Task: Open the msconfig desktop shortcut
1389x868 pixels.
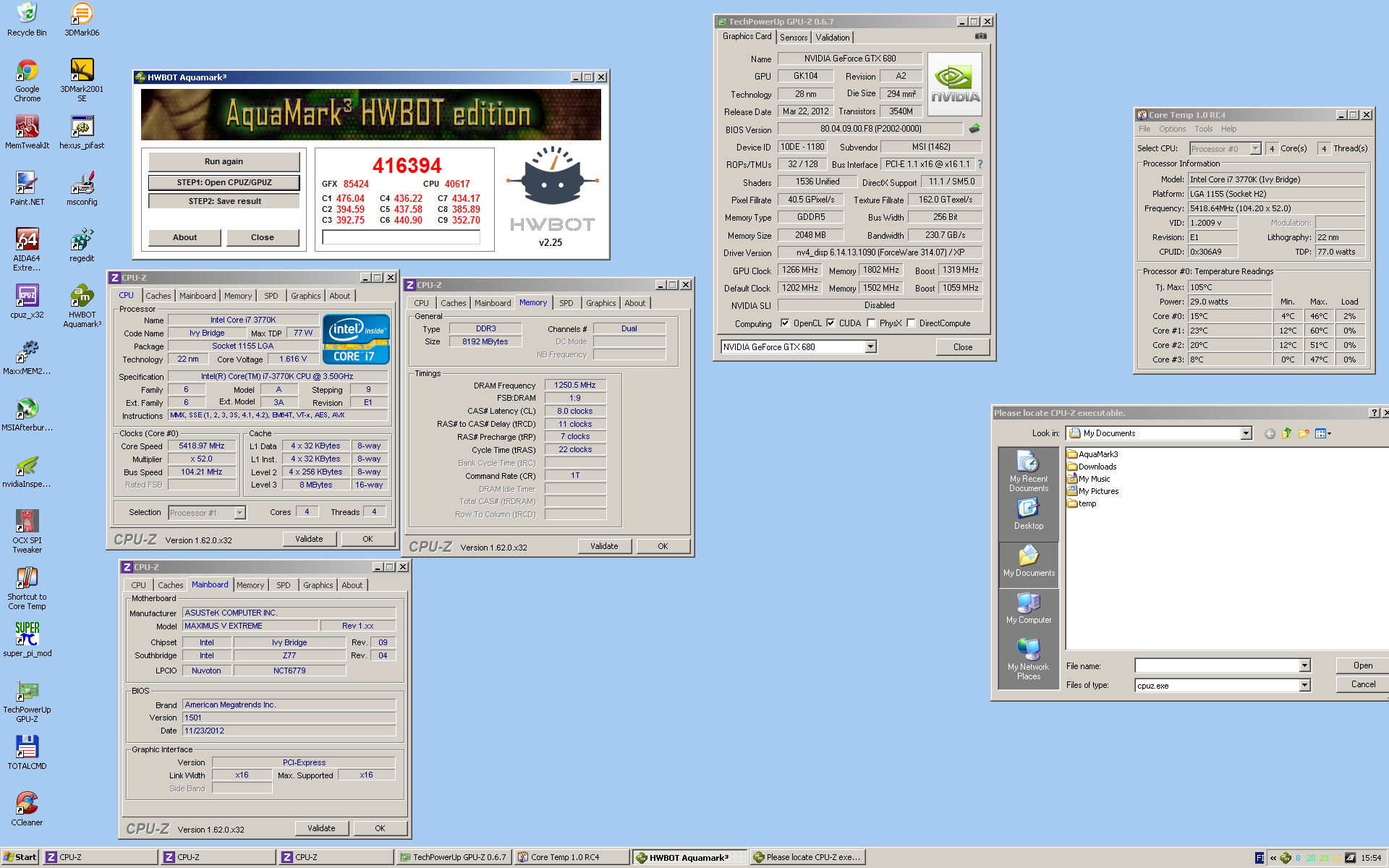Action: (82, 189)
